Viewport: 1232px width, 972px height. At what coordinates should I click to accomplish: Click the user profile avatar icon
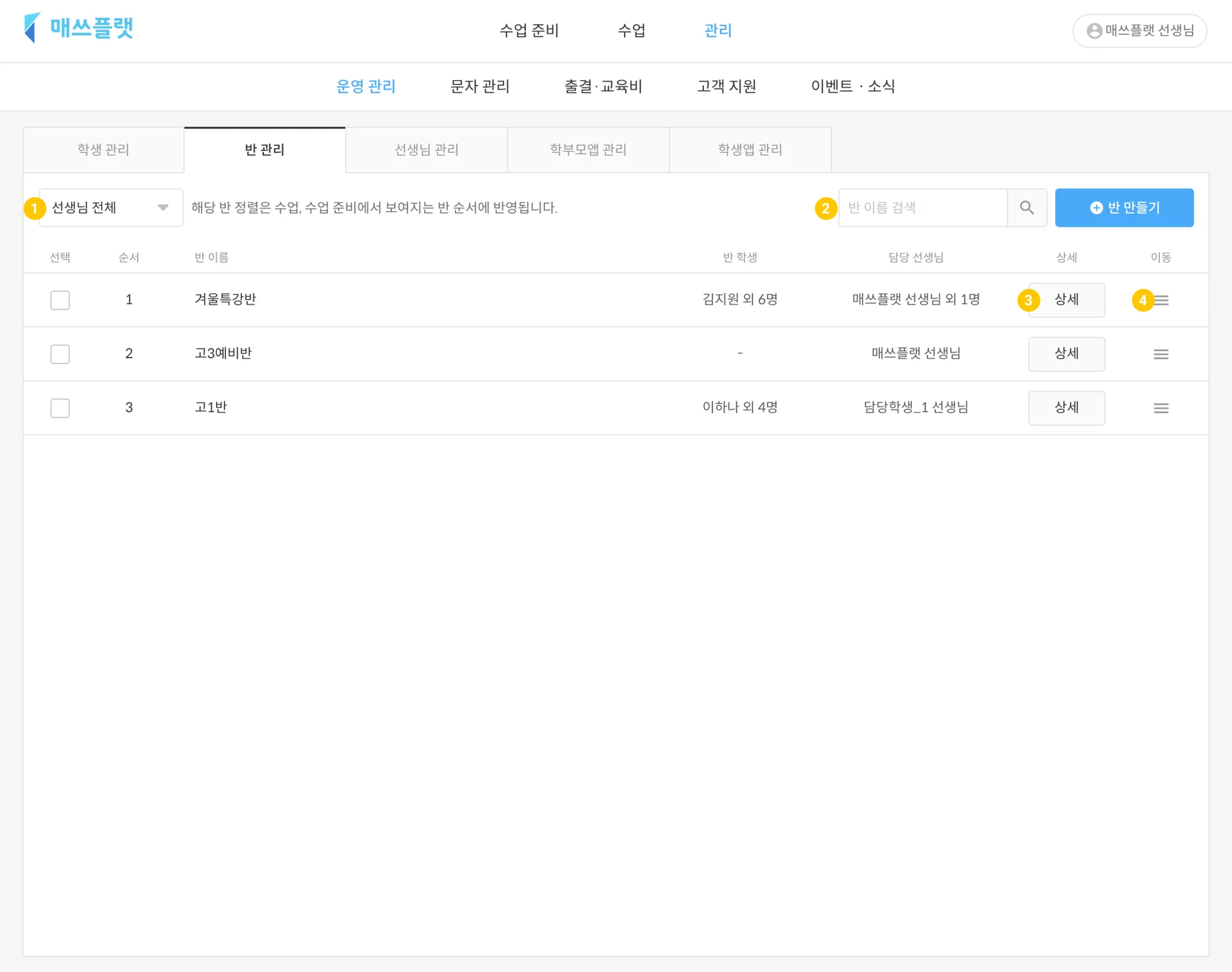(1094, 31)
